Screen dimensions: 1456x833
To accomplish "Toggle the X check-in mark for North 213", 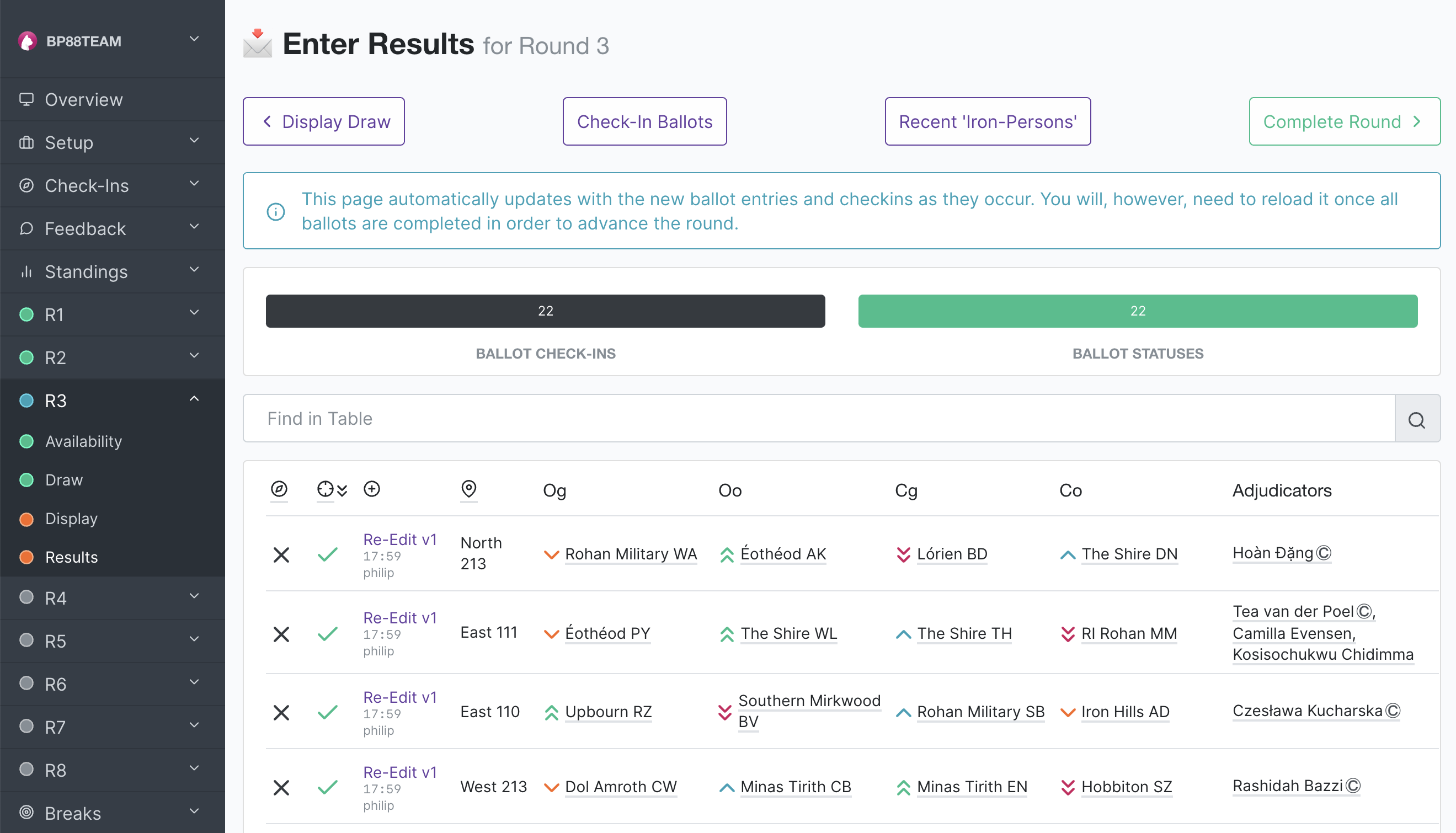I will [x=281, y=554].
